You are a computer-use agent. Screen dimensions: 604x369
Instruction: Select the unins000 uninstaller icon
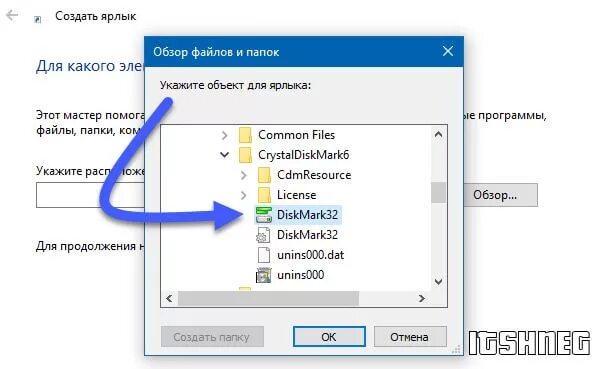click(263, 275)
